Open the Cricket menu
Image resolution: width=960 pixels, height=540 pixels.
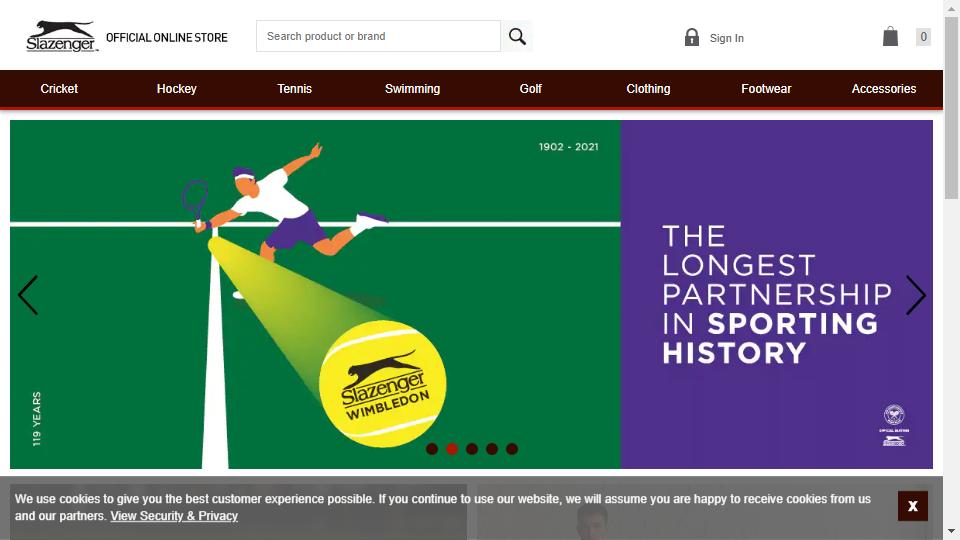pos(59,89)
